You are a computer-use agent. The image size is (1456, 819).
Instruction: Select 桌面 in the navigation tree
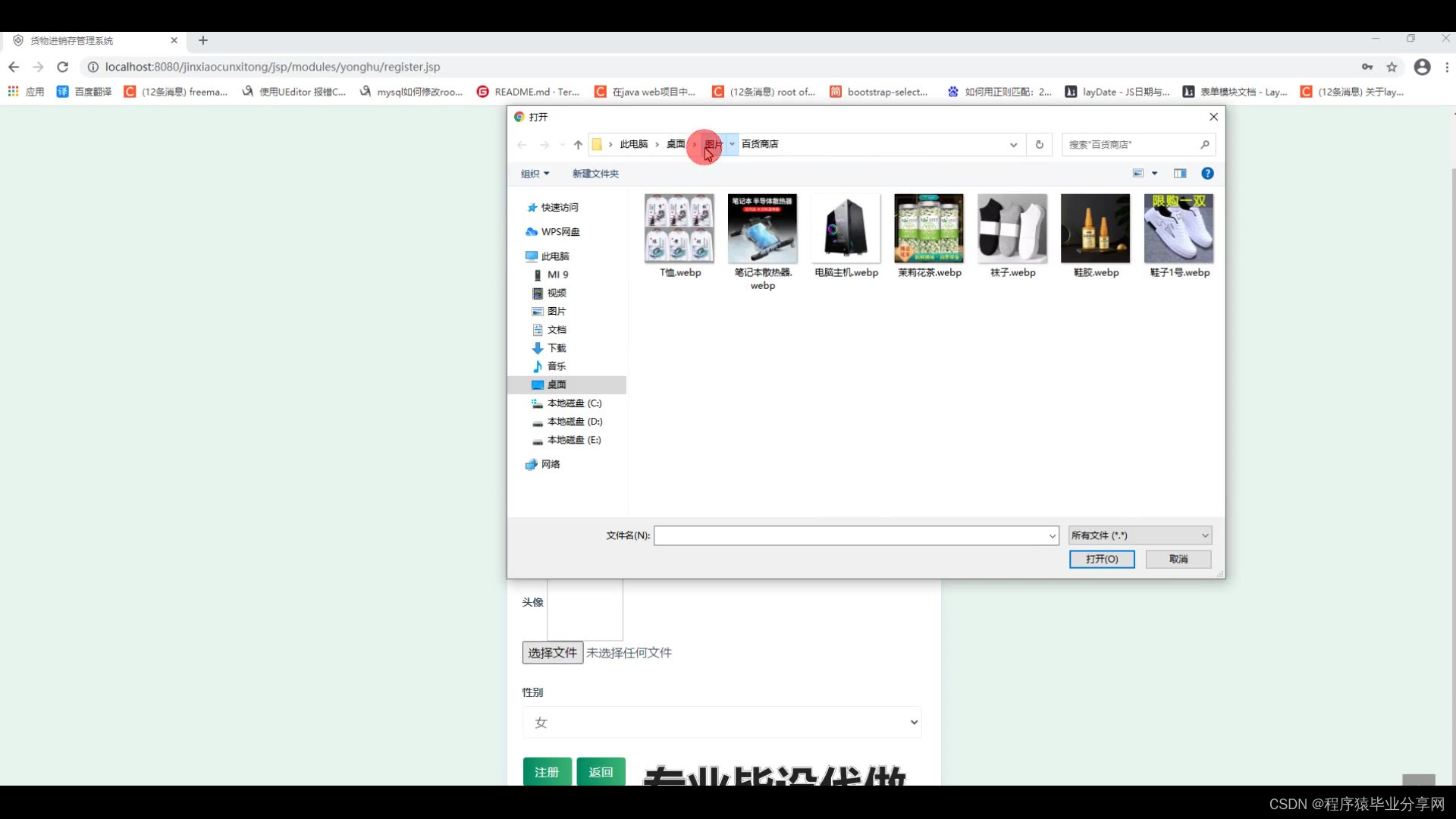click(x=557, y=384)
